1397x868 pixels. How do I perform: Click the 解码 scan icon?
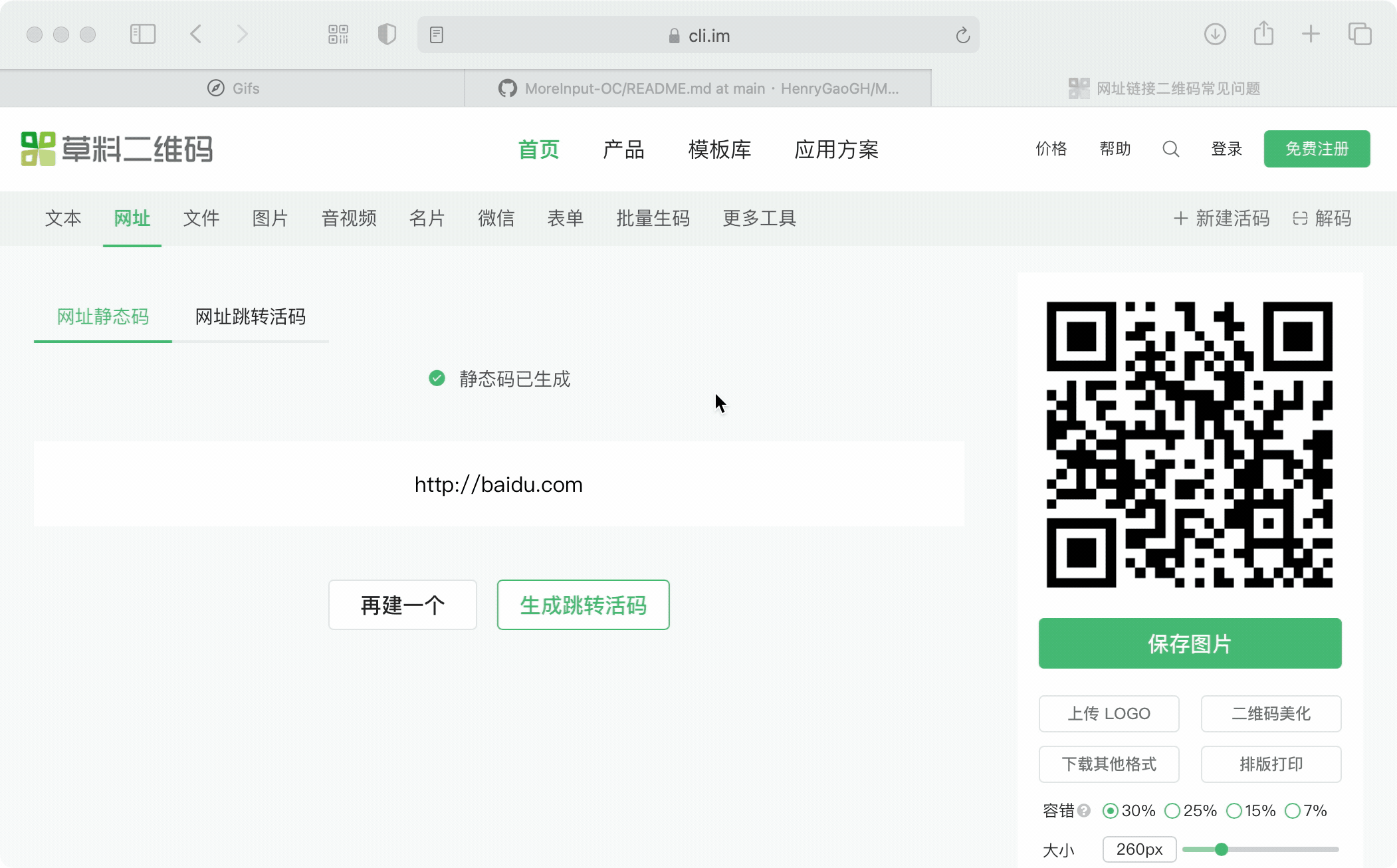1300,218
